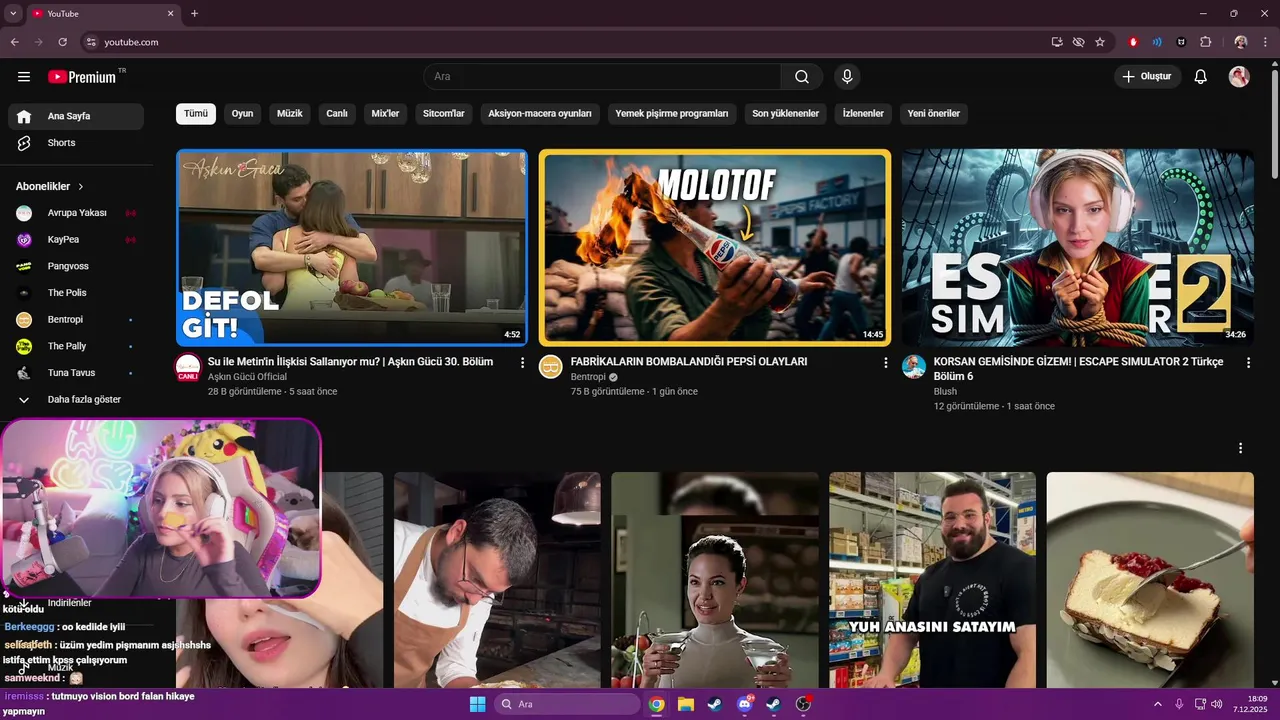Open Blush channel avatar under Escape Simulator
The image size is (1280, 720).
point(914,367)
